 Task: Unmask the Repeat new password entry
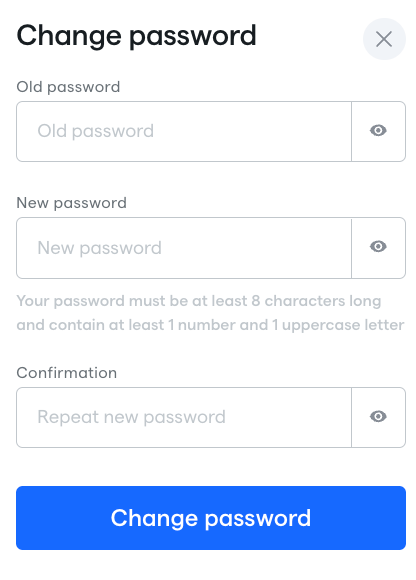(x=378, y=417)
